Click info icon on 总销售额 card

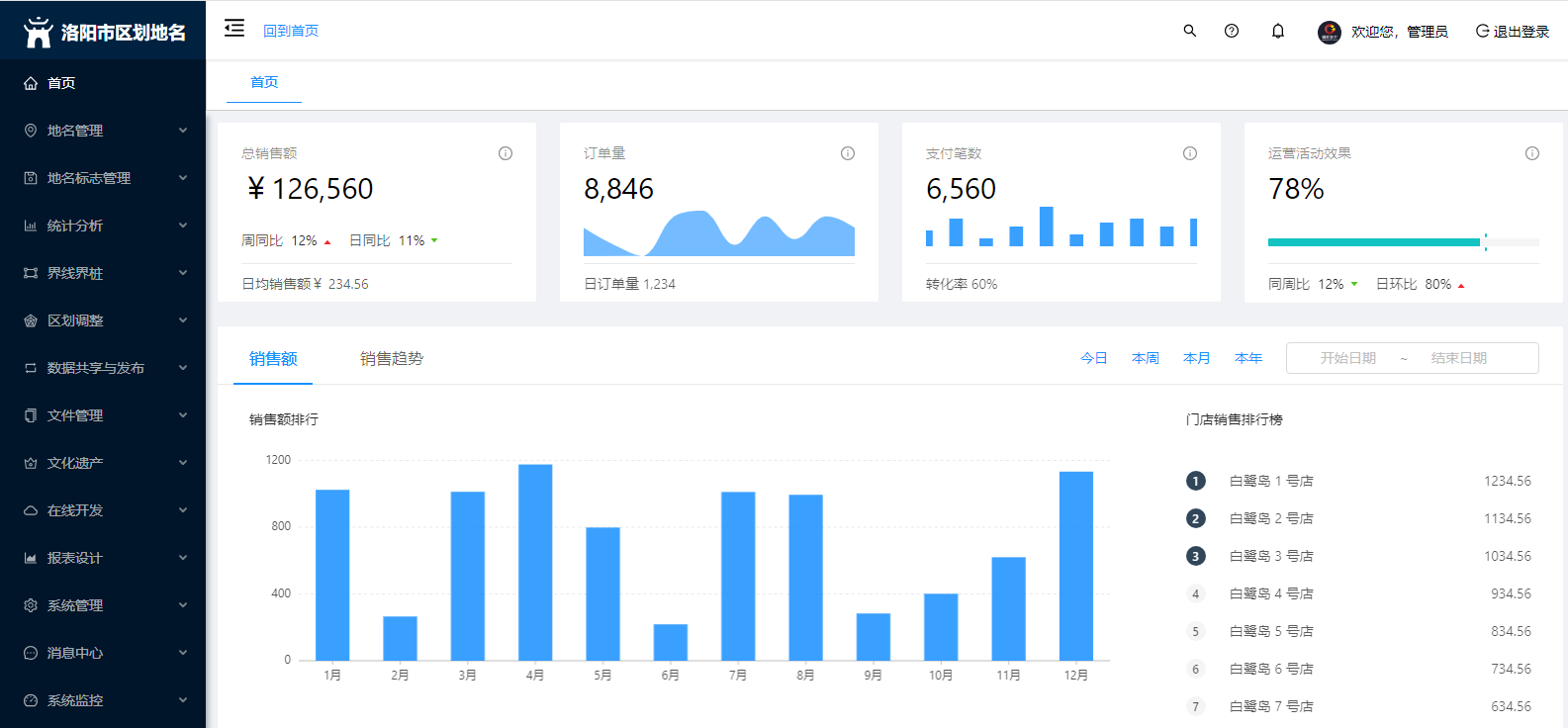coord(506,153)
